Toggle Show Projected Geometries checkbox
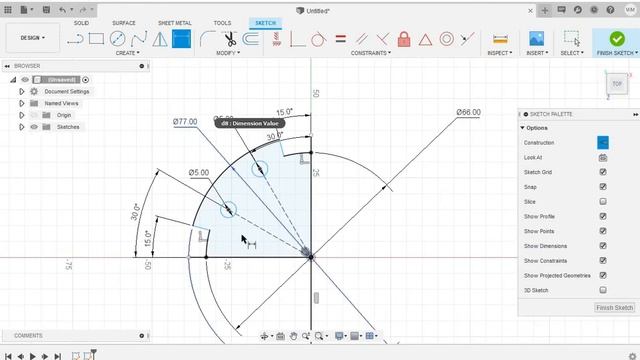The height and width of the screenshot is (360, 640). (603, 276)
